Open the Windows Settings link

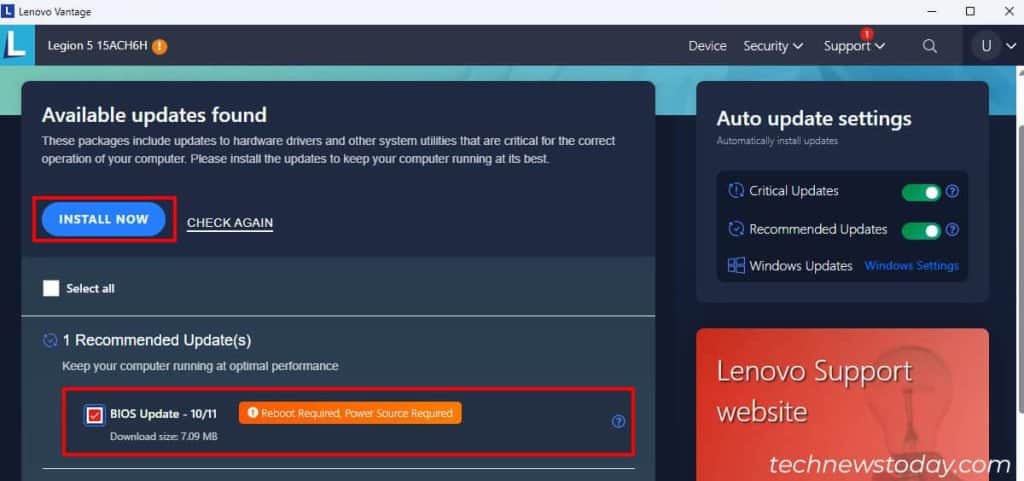tap(911, 266)
